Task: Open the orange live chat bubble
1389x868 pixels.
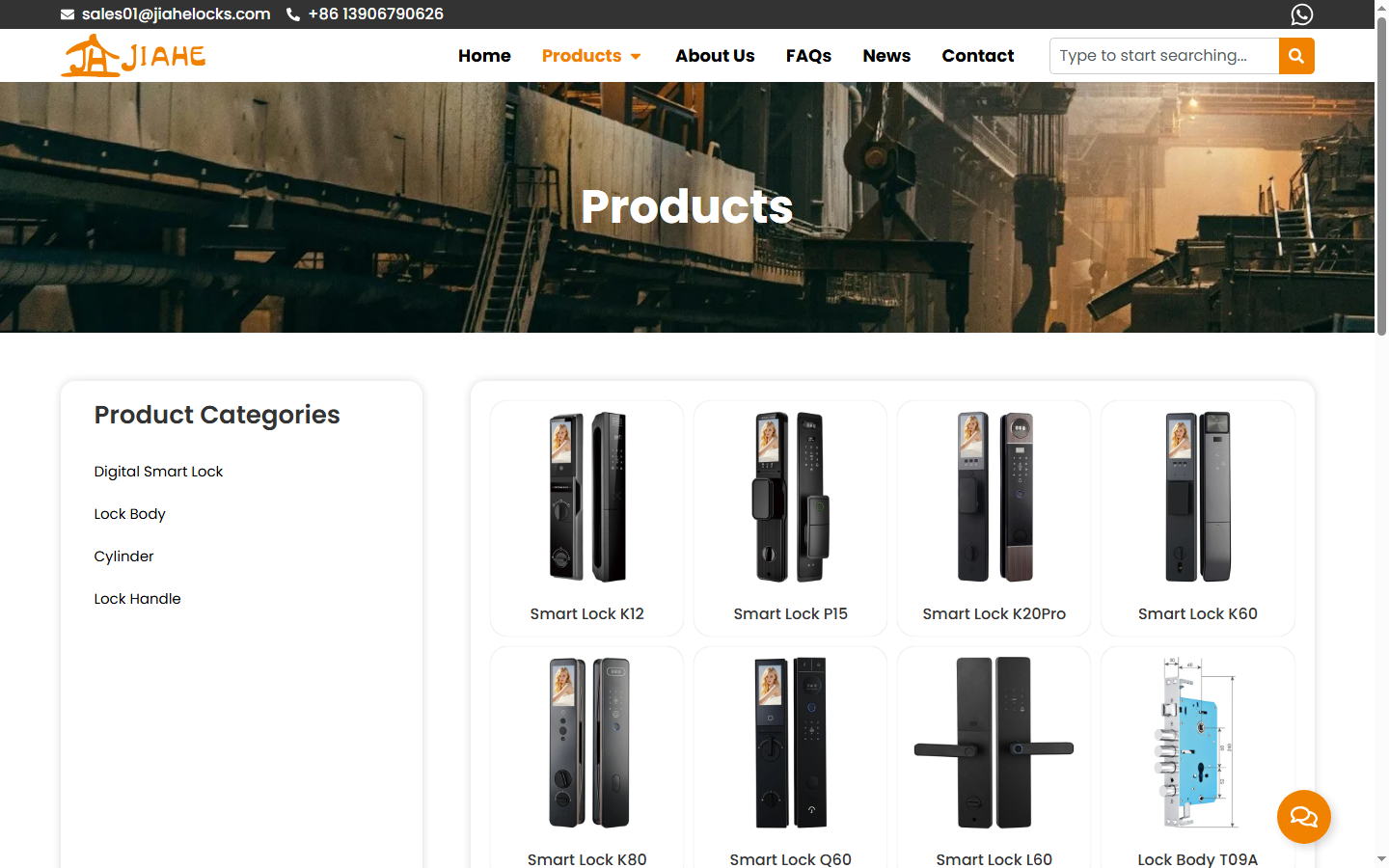Action: pyautogui.click(x=1304, y=817)
